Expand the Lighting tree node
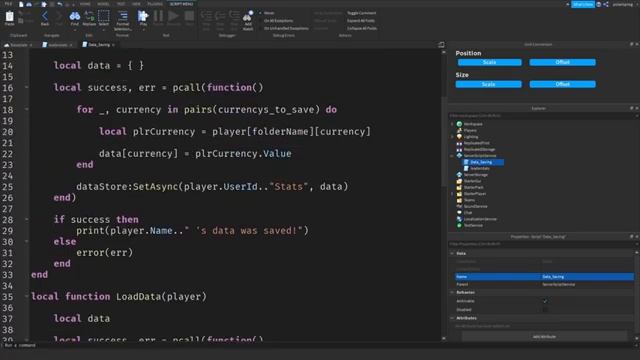Image resolution: width=640 pixels, height=360 pixels. (452, 137)
